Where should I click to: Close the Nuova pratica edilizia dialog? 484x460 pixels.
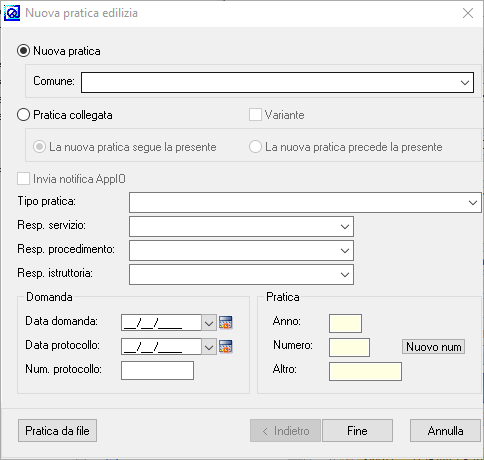[468, 13]
